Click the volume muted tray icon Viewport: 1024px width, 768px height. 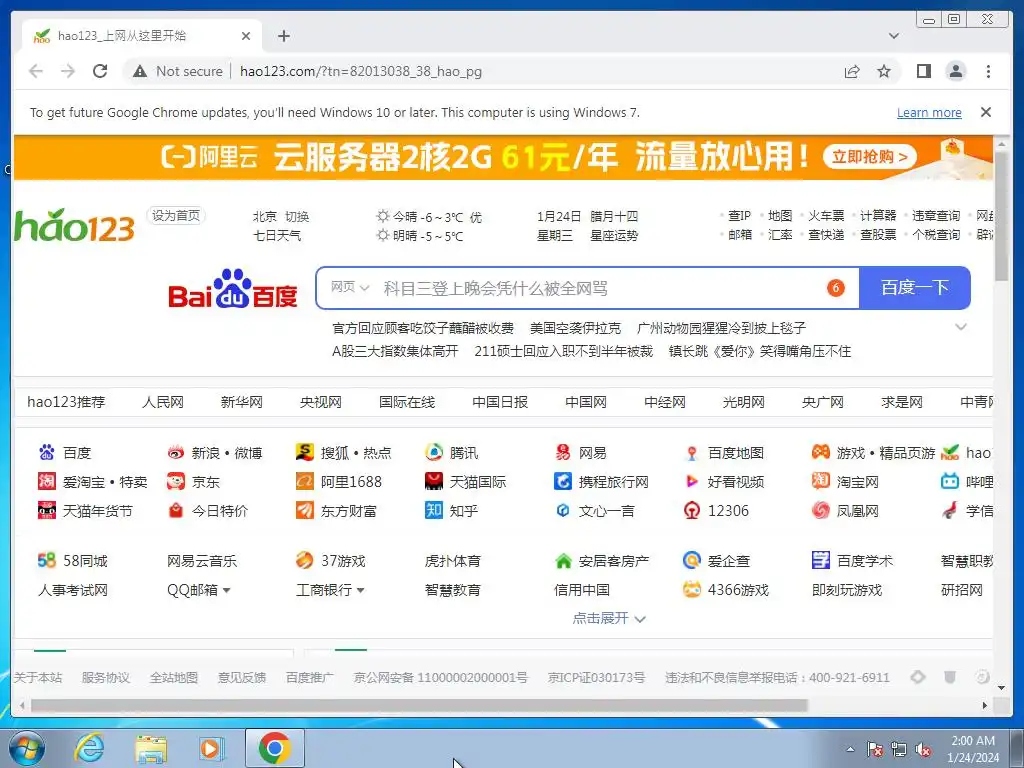click(x=923, y=750)
